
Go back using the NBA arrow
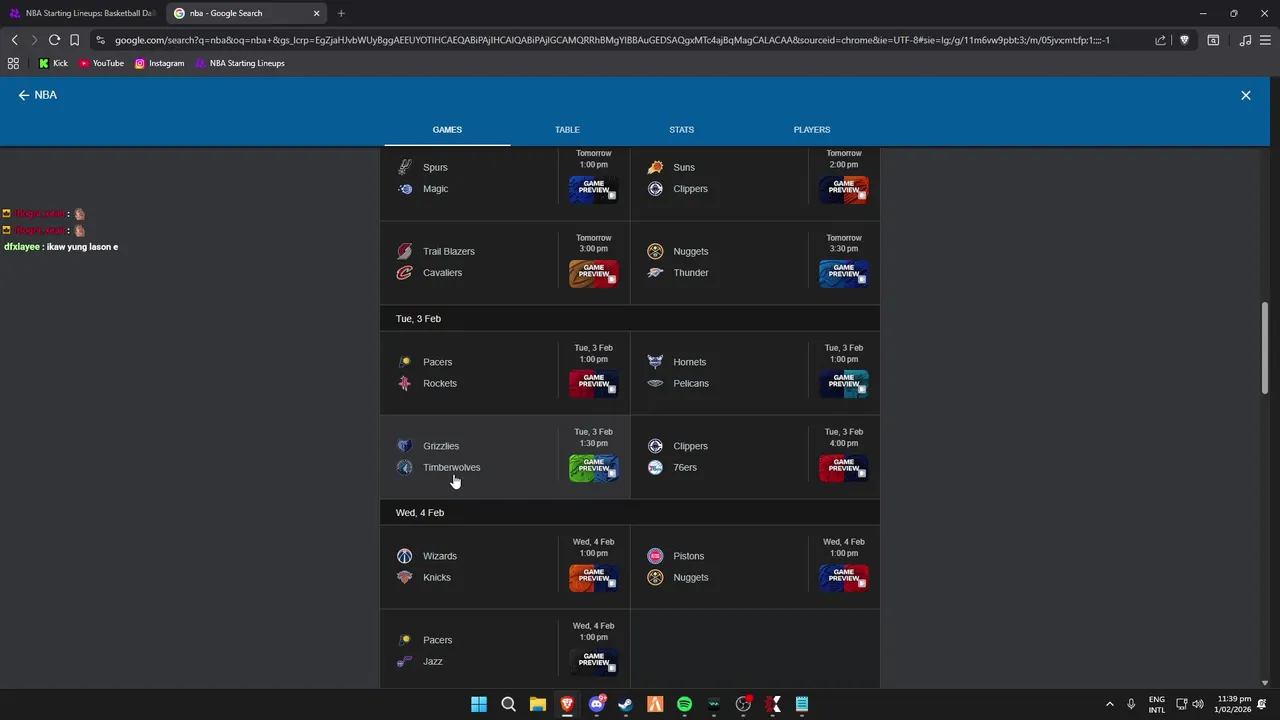(x=24, y=95)
